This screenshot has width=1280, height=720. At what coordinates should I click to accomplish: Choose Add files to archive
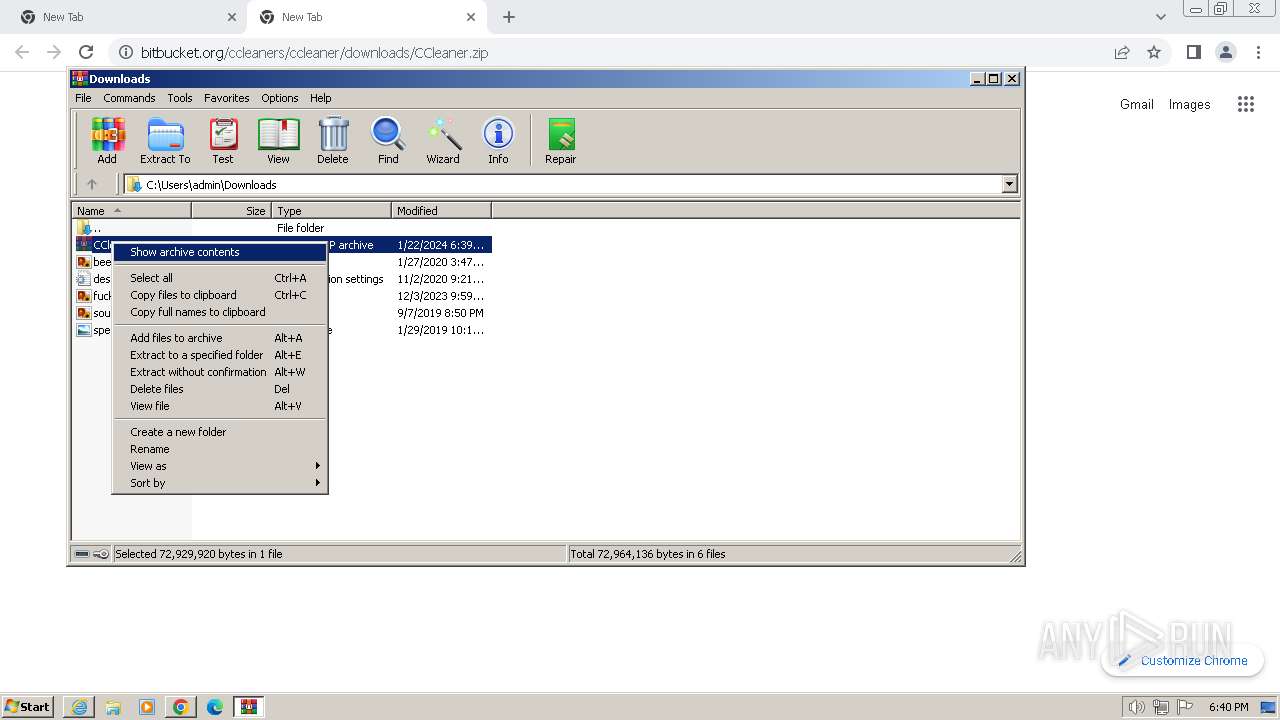(x=220, y=338)
